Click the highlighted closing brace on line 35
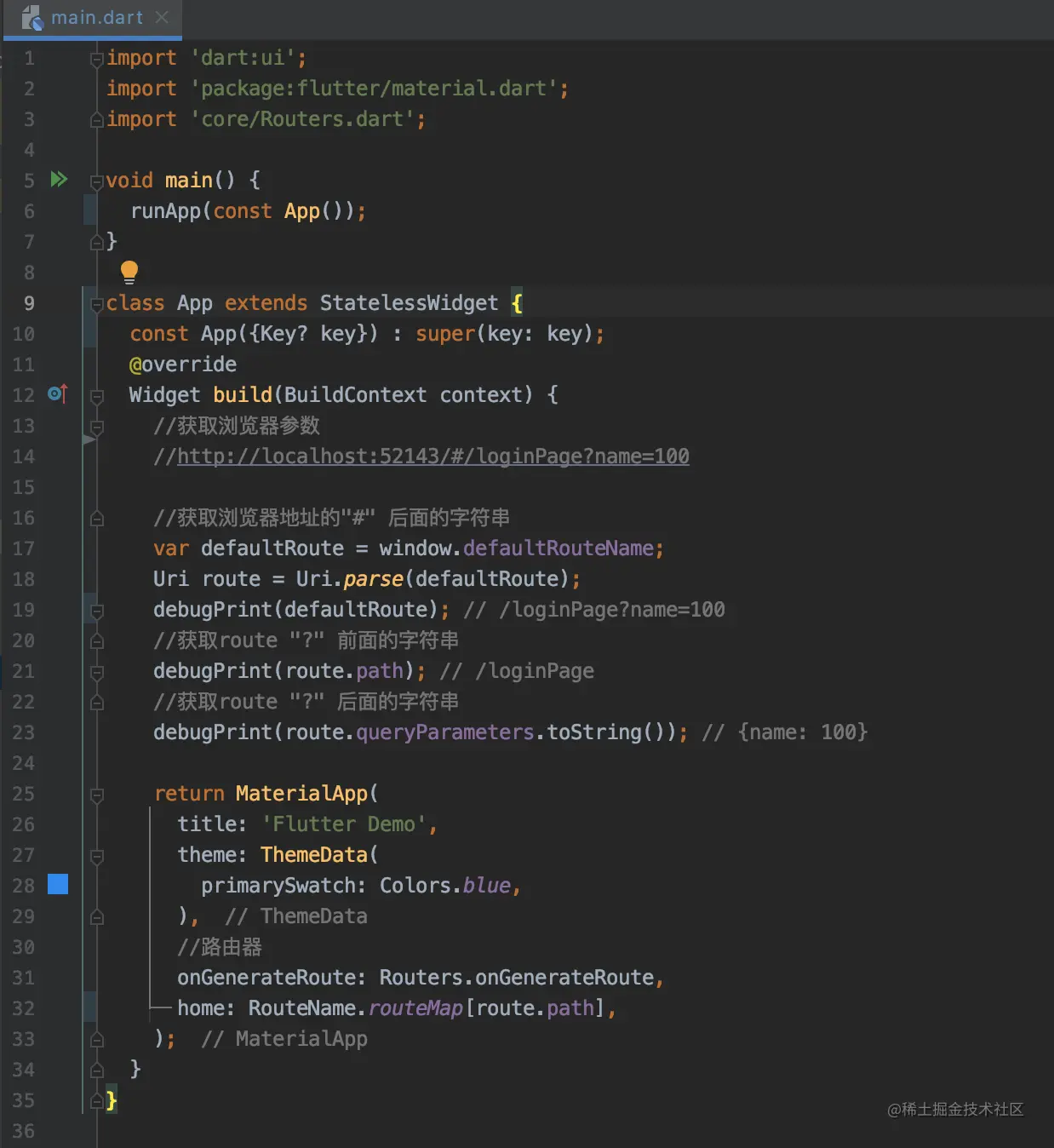The width and height of the screenshot is (1054, 1148). 112,1100
